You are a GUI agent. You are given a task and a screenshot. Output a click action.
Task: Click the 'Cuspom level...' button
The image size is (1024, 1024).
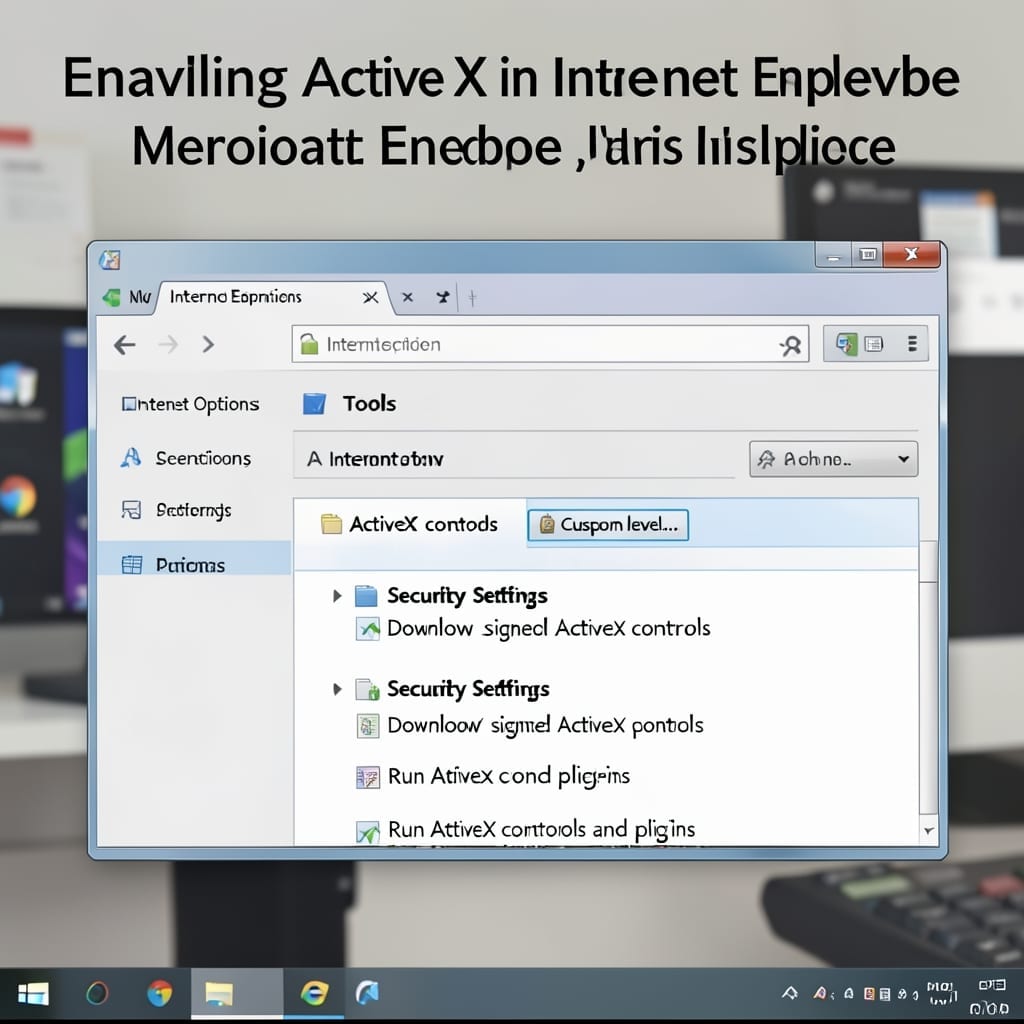608,524
